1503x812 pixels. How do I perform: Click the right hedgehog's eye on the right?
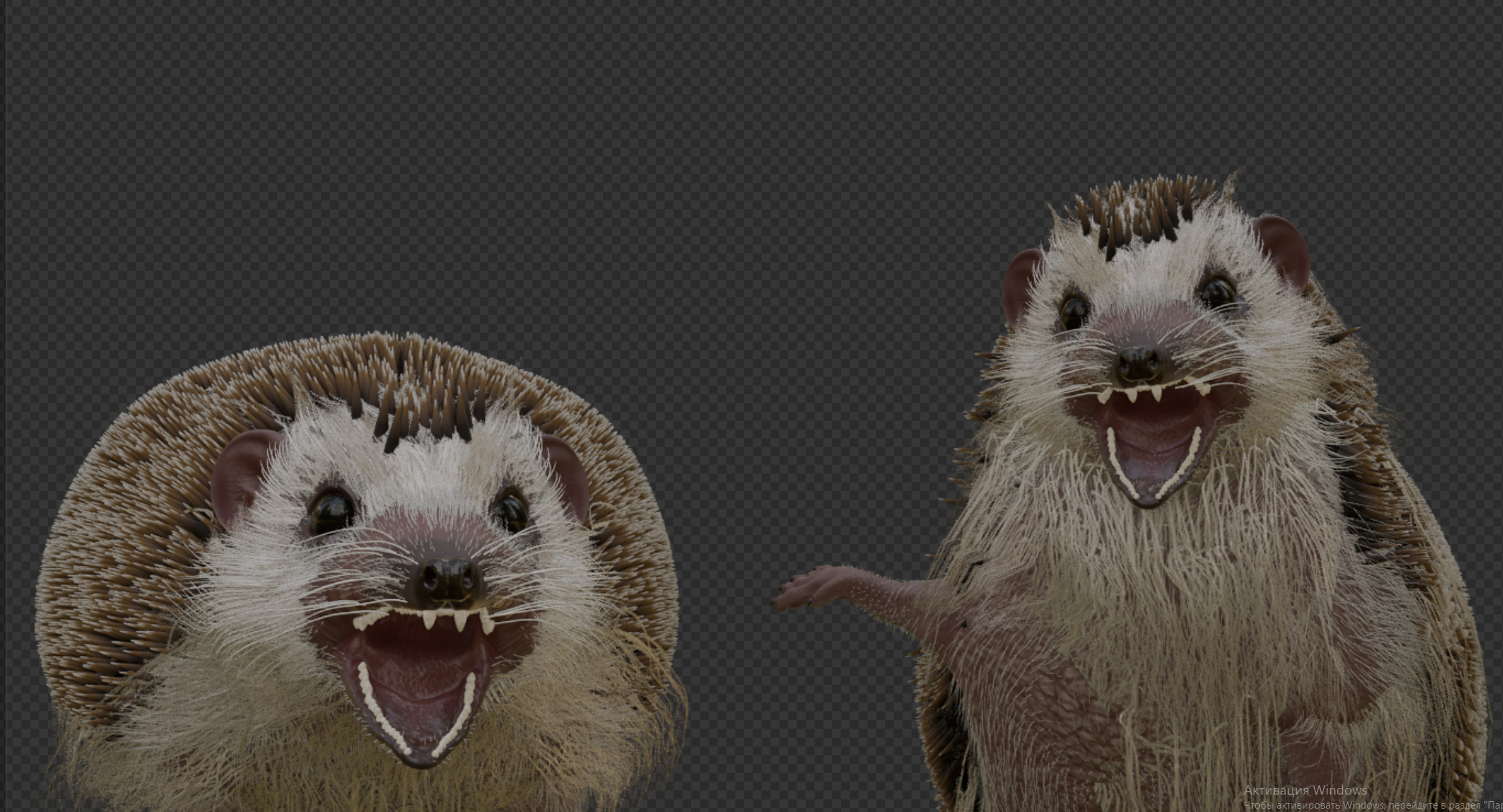[x=1218, y=293]
